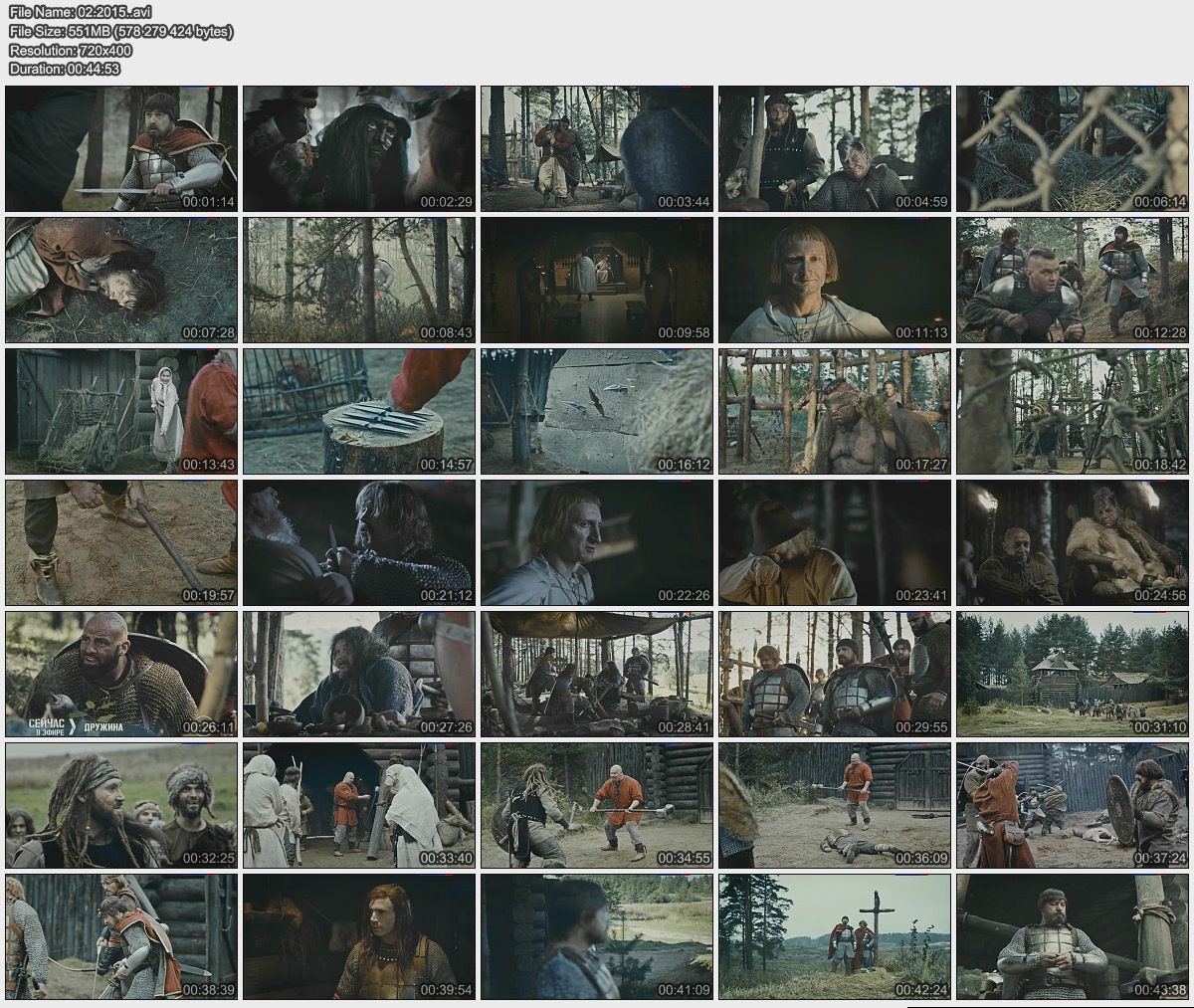
Task: Click the frame at 00:22:26
Action: coord(597,542)
